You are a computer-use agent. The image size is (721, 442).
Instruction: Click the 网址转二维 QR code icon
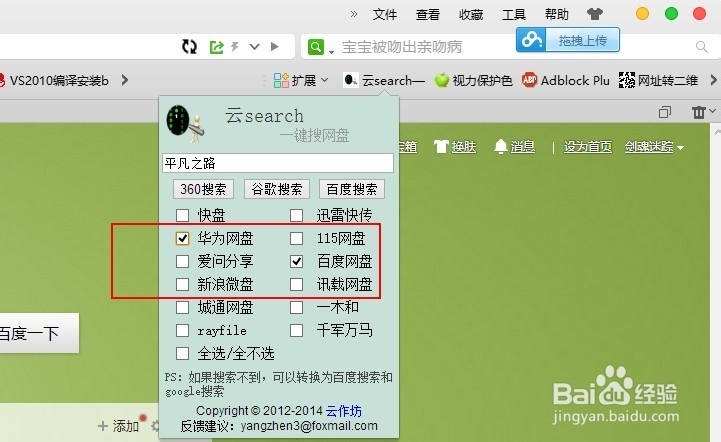[627, 80]
